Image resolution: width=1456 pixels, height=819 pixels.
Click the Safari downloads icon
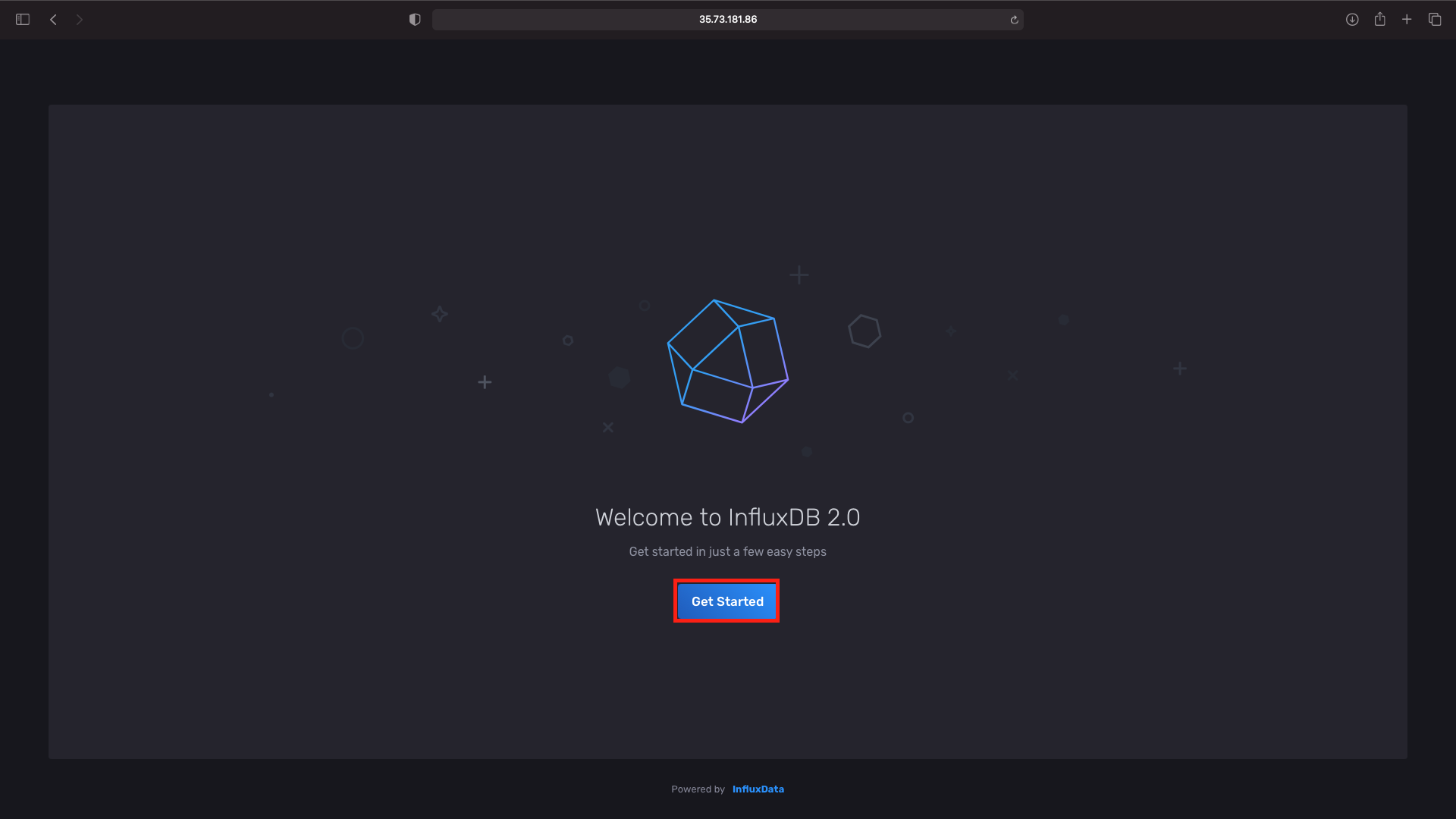click(1352, 20)
